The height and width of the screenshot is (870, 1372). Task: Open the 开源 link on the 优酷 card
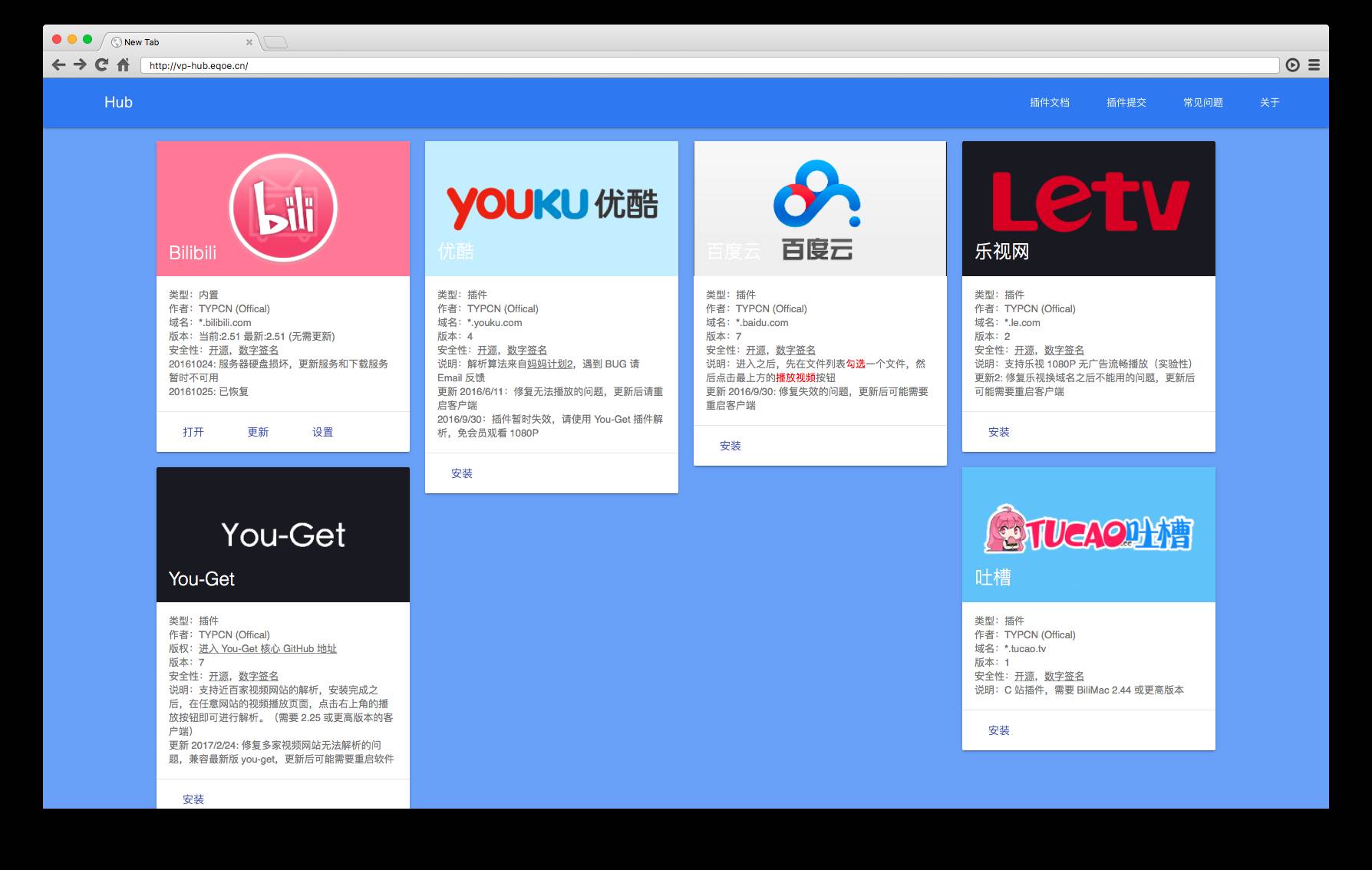coord(487,351)
